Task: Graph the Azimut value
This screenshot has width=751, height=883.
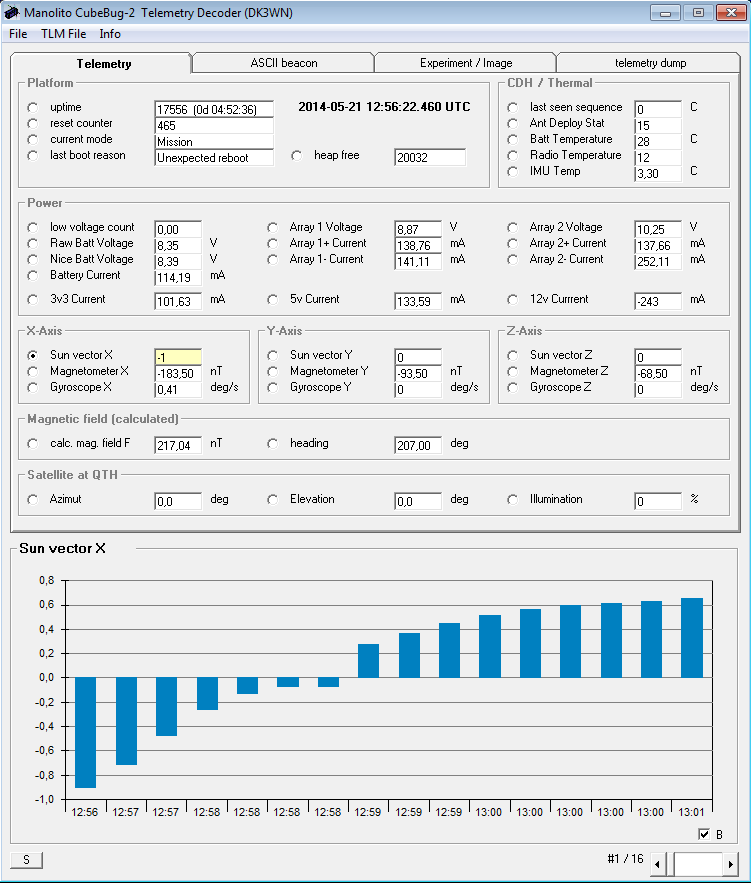Action: [x=33, y=500]
